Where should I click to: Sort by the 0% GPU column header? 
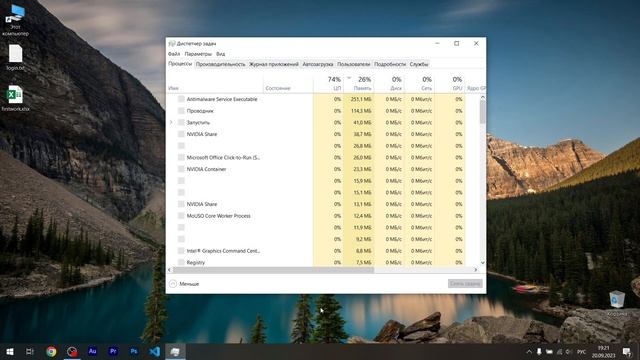point(449,84)
